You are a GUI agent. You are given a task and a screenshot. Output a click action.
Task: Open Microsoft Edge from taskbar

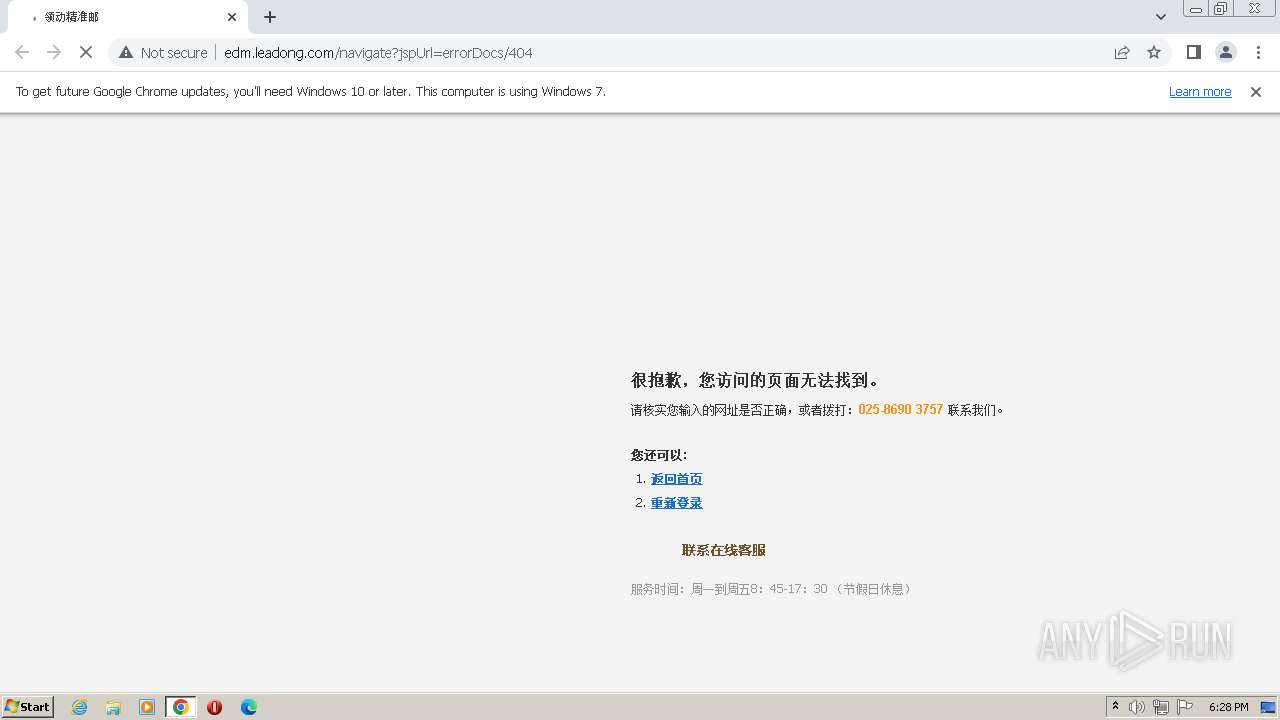(x=248, y=707)
